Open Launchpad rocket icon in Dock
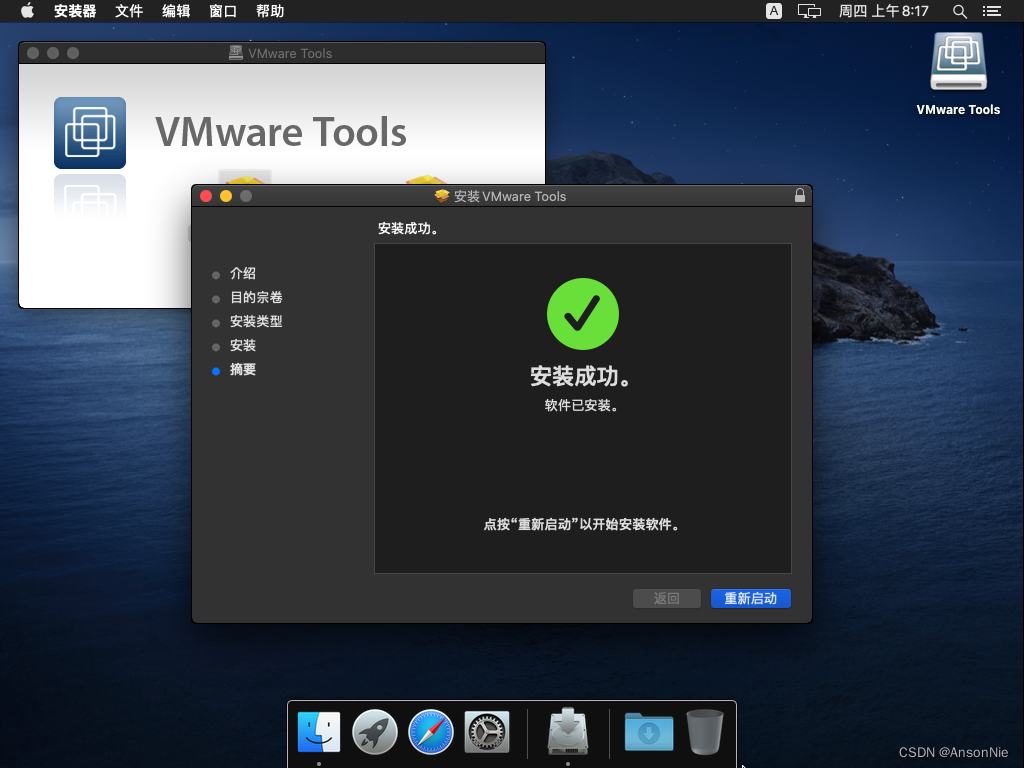The height and width of the screenshot is (768, 1024). pyautogui.click(x=375, y=732)
